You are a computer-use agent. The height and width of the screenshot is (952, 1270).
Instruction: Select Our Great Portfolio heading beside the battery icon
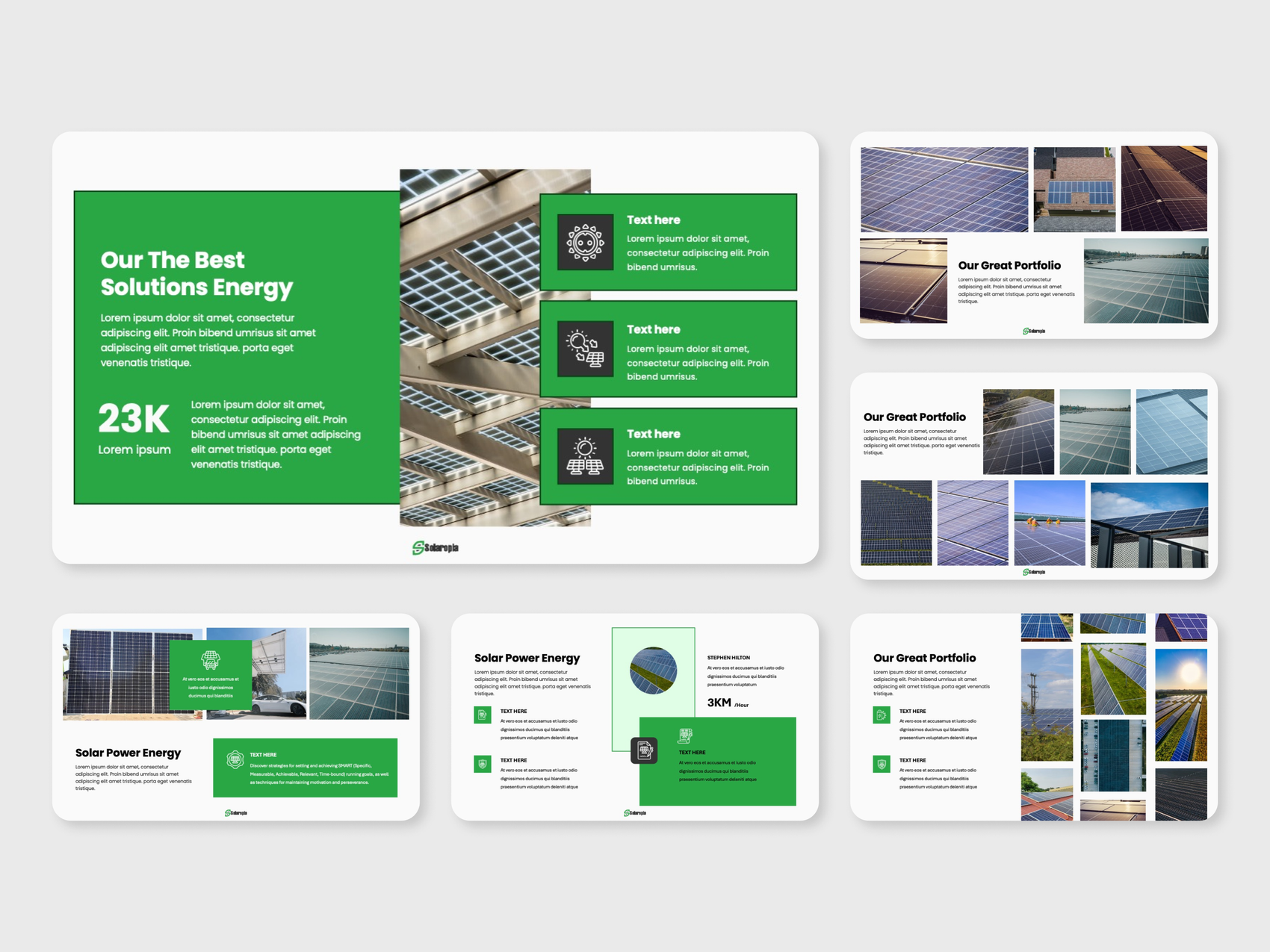coord(924,658)
